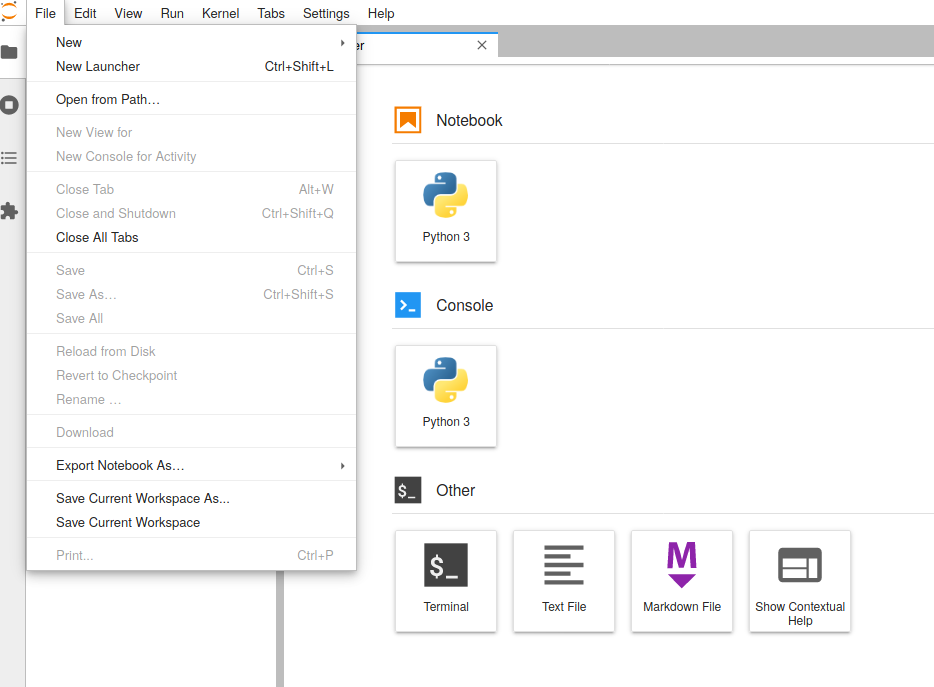
Task: Close the Launcher tab
Action: pos(482,45)
